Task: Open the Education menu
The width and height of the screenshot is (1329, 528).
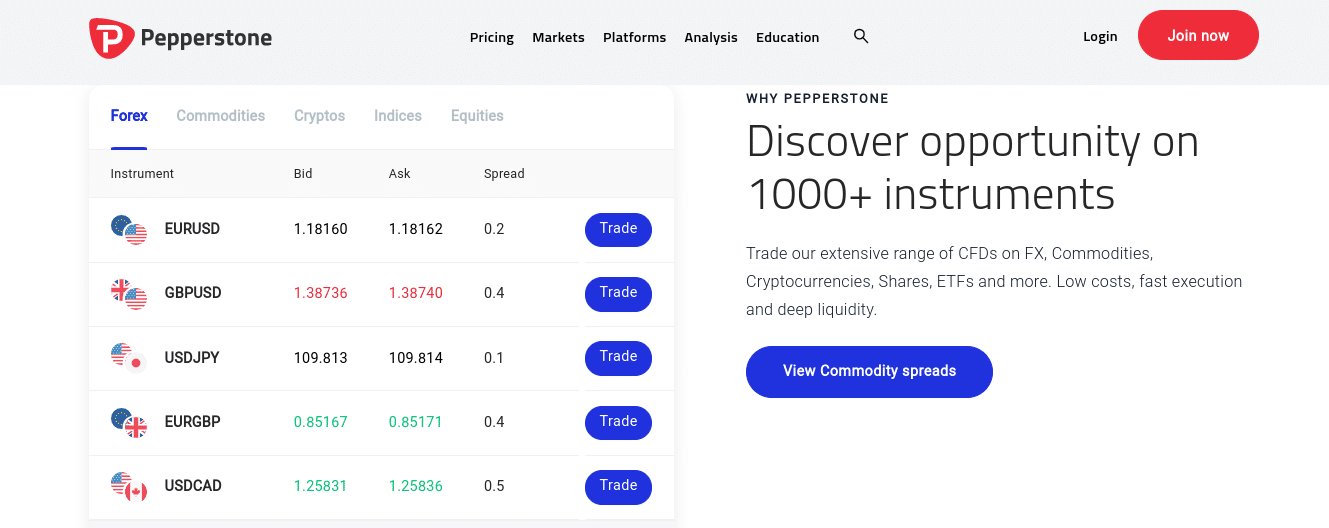Action: click(787, 37)
